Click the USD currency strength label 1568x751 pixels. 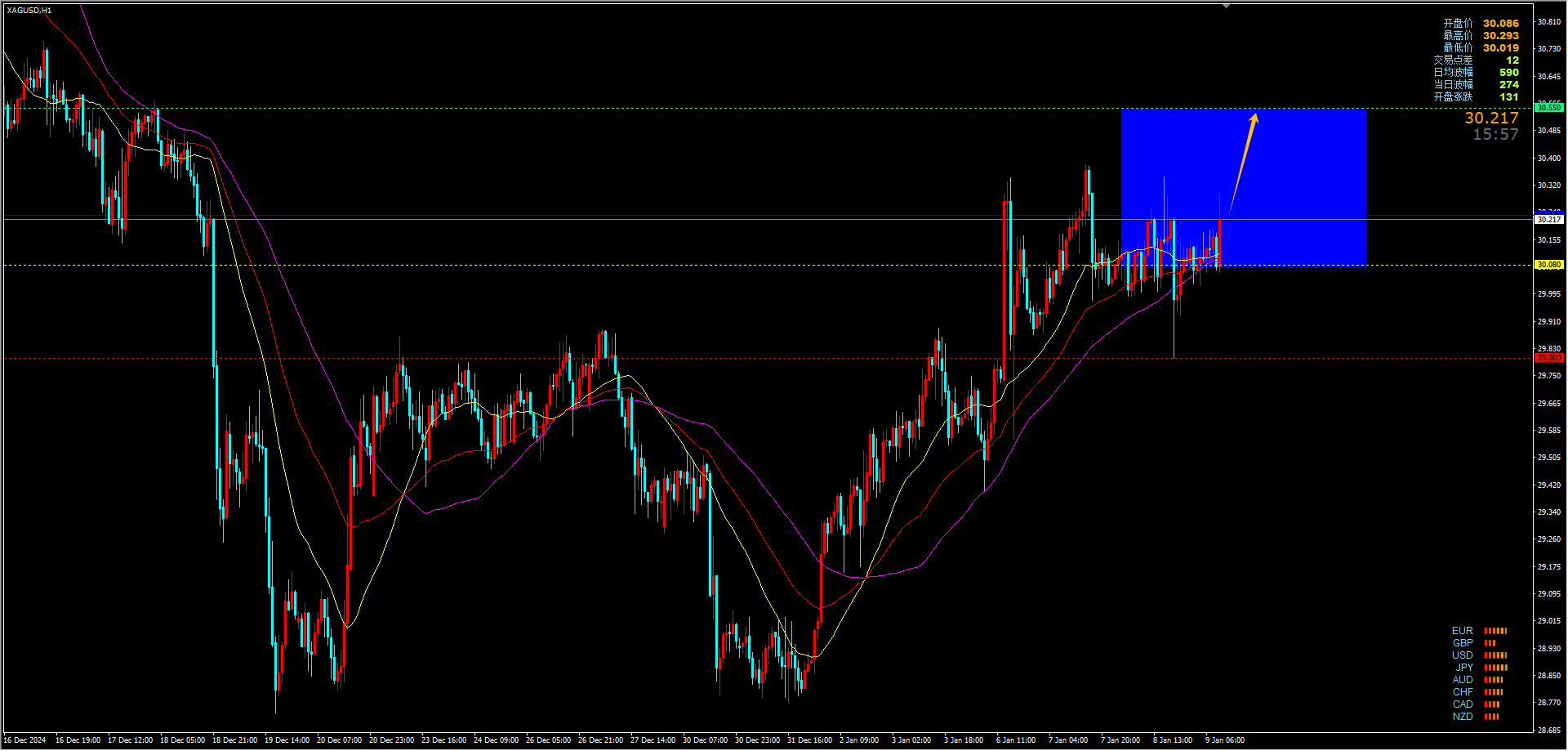click(x=1463, y=655)
